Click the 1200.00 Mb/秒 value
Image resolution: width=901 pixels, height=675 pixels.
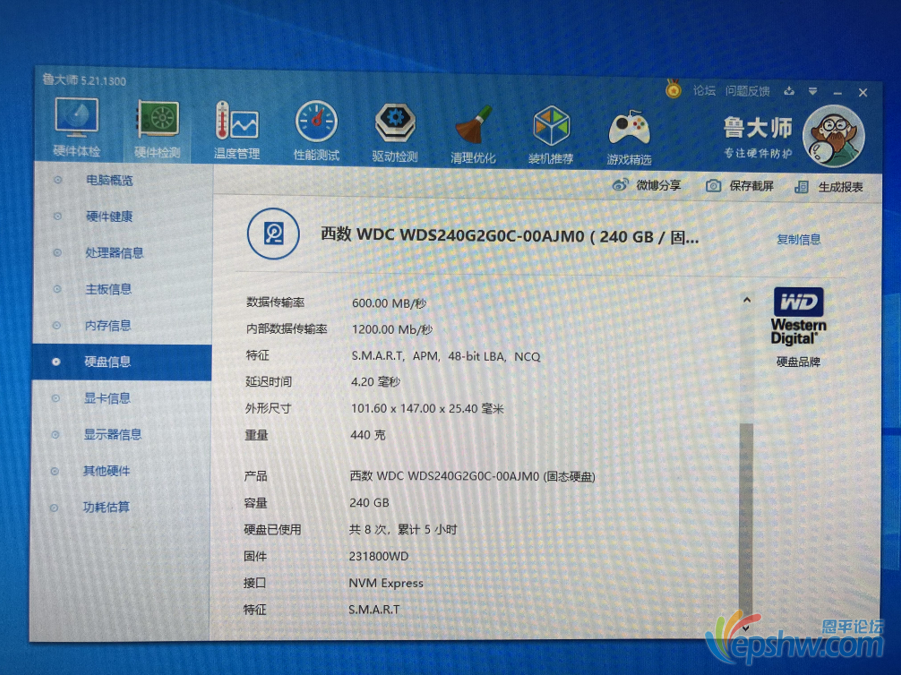(392, 330)
